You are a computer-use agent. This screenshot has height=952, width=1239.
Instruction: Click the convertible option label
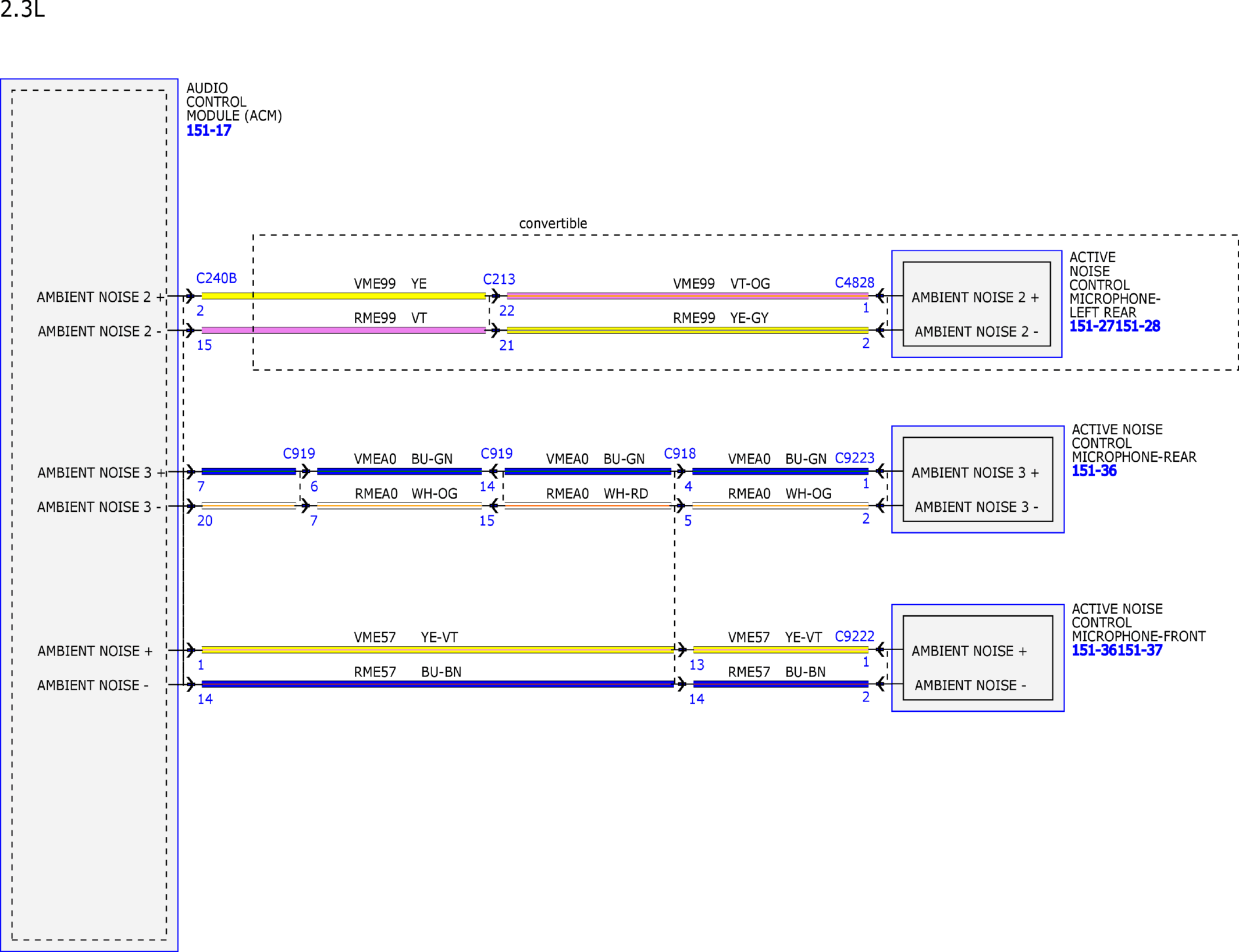pos(553,223)
